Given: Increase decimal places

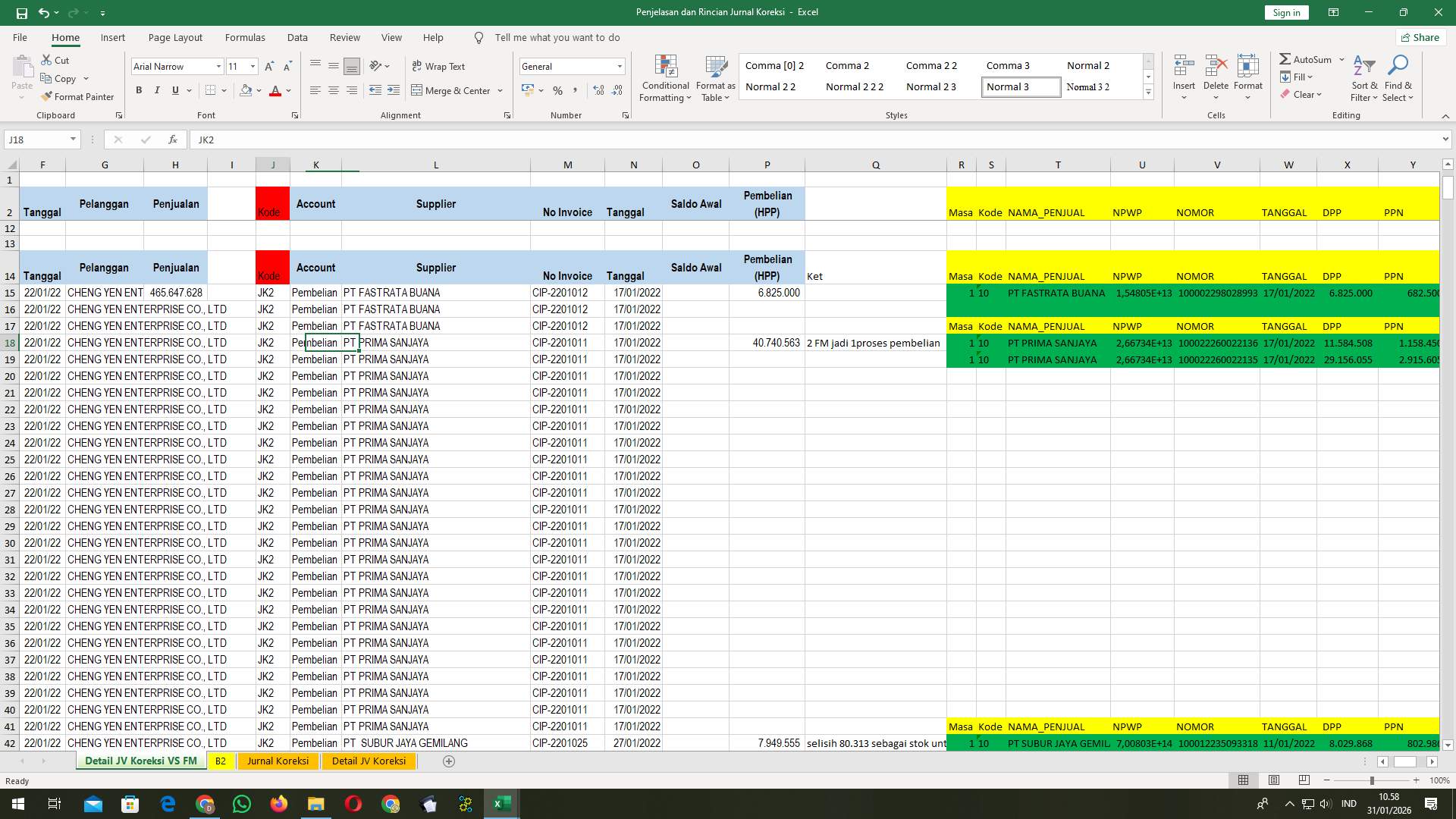Looking at the screenshot, I should [598, 90].
